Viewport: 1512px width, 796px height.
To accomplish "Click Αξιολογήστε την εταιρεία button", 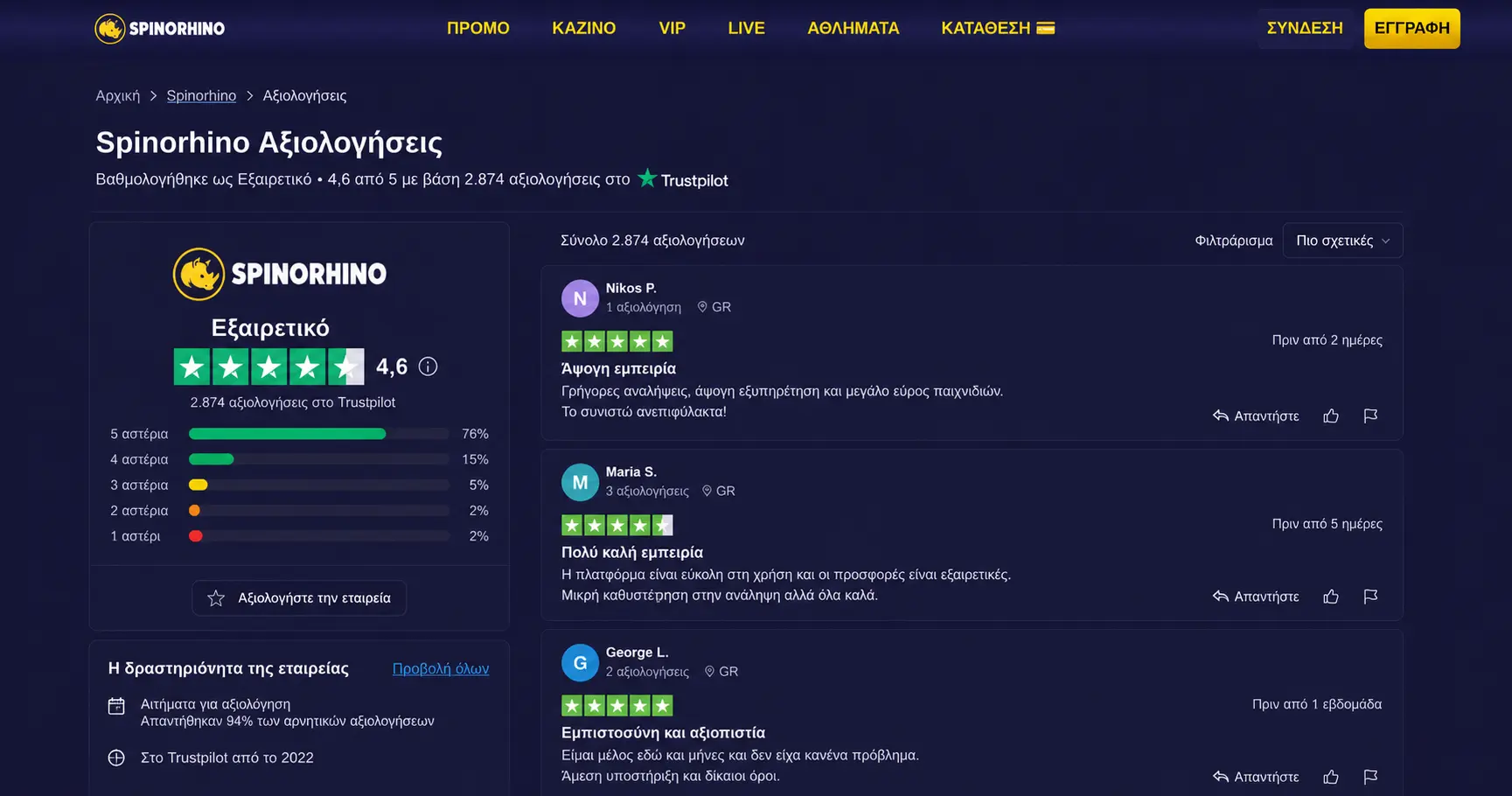I will pyautogui.click(x=299, y=598).
